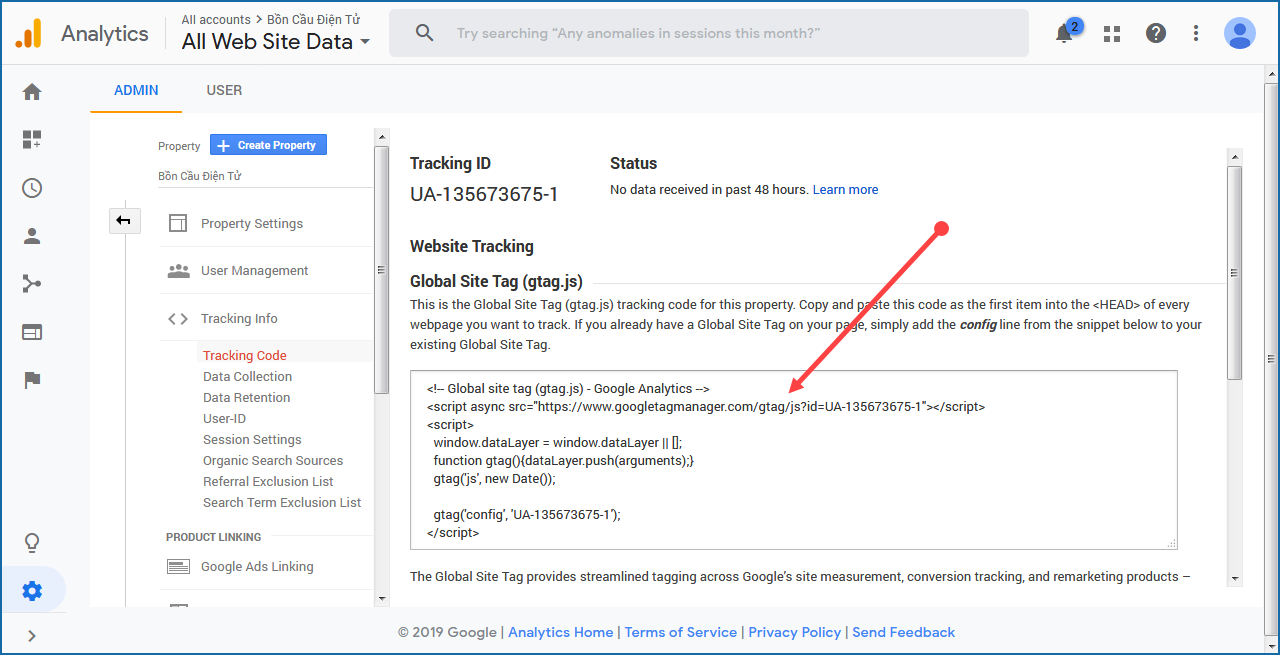1280x655 pixels.
Task: Click the Google Ads Linking icon
Action: tap(178, 567)
